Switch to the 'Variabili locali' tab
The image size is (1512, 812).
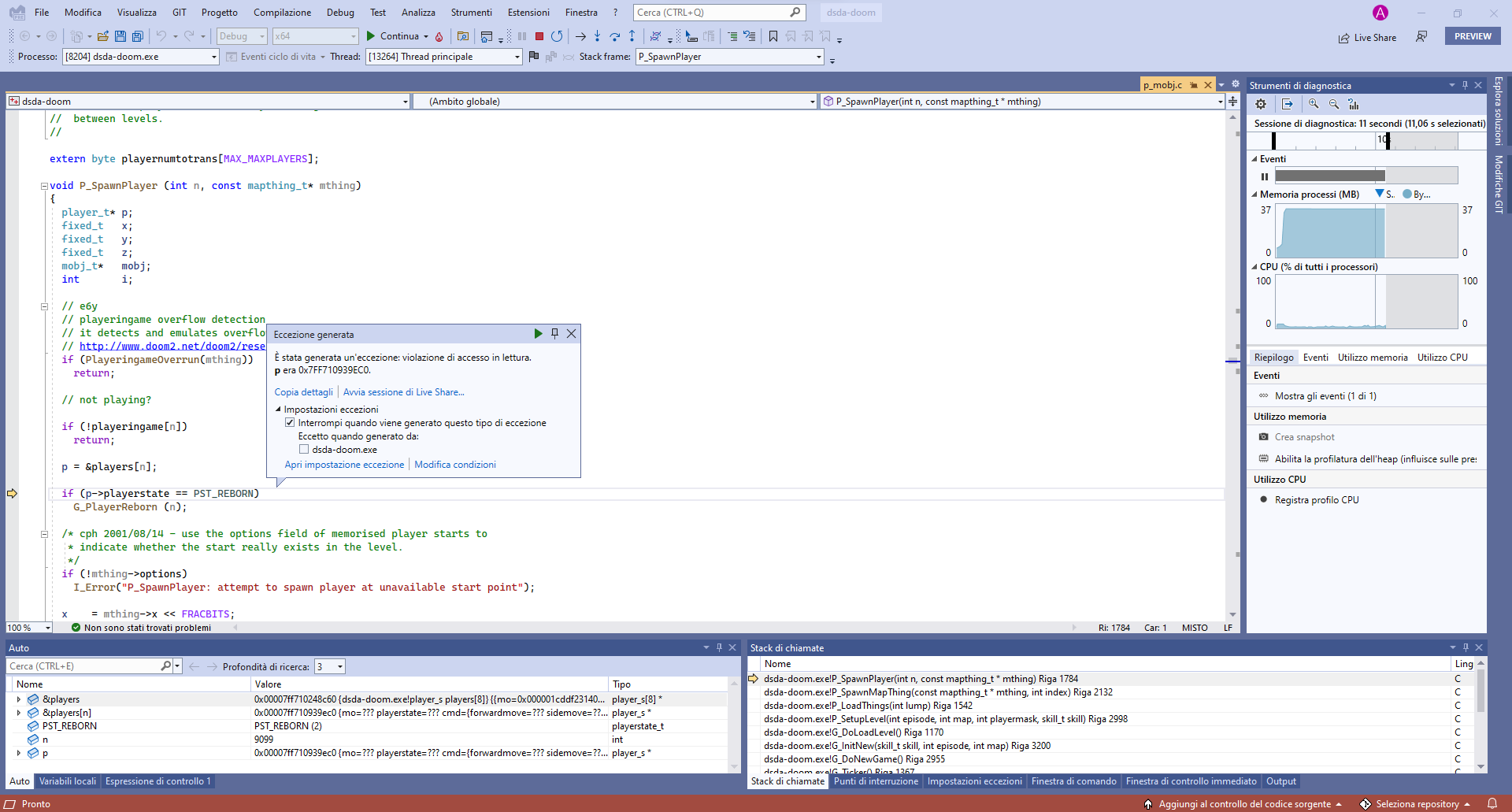pos(68,781)
